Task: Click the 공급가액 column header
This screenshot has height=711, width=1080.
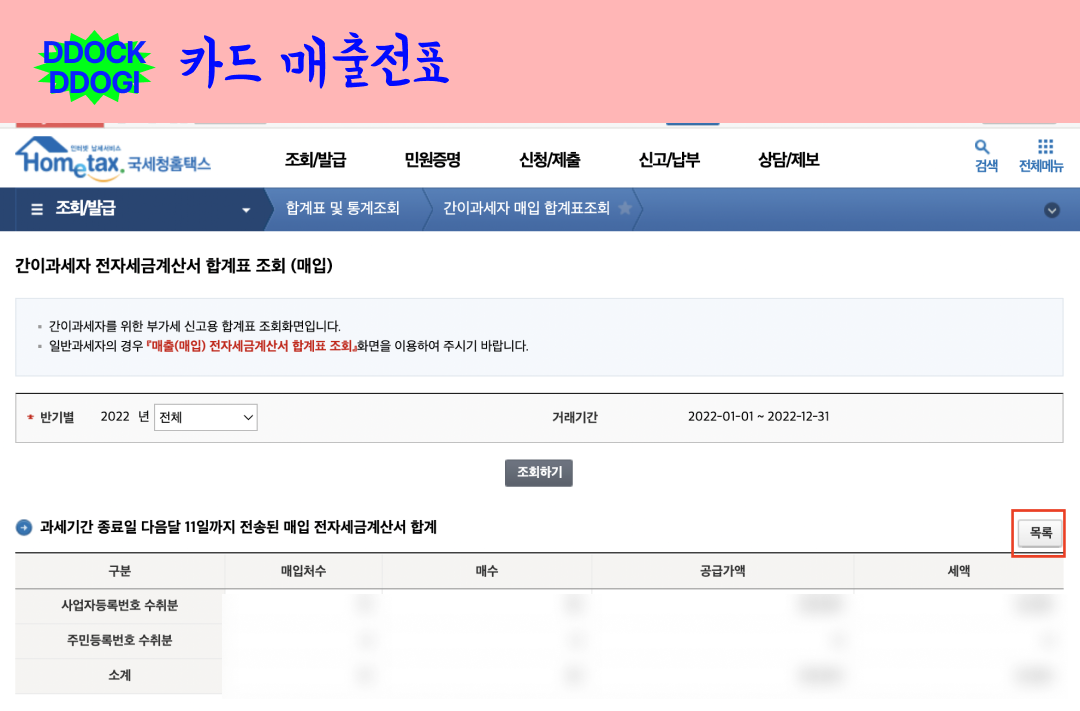Action: [x=720, y=570]
